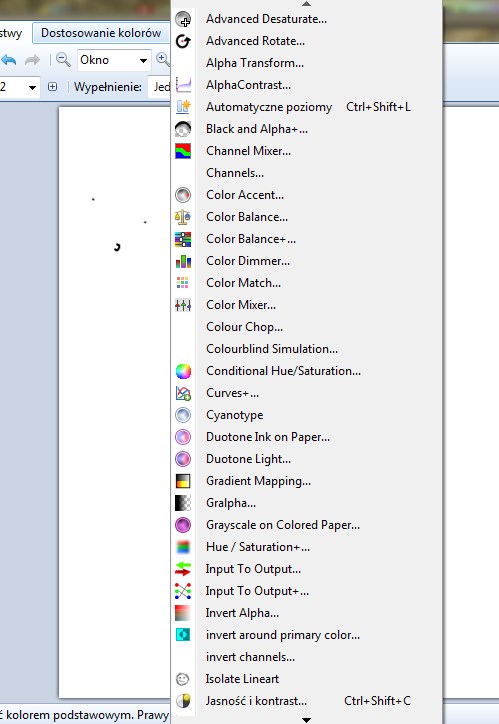
Task: Select Color Match... from the list
Action: click(x=307, y=283)
